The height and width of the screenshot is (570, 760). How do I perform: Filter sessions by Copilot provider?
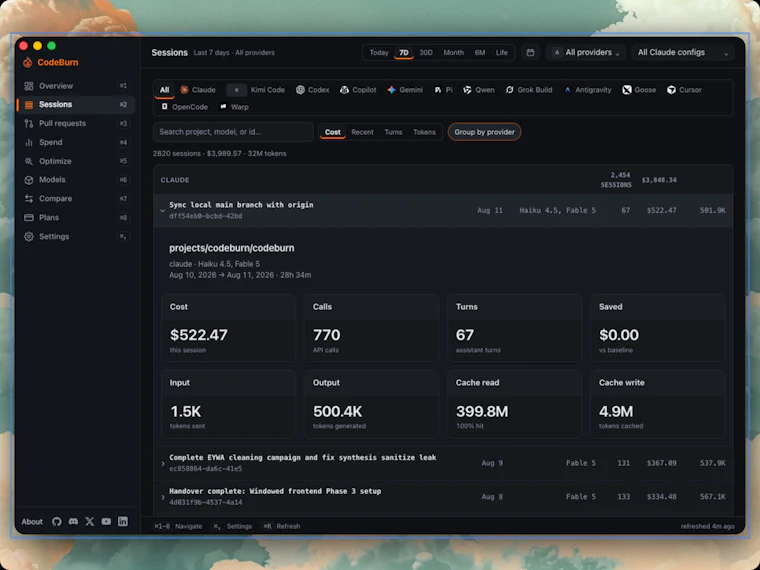(x=358, y=90)
